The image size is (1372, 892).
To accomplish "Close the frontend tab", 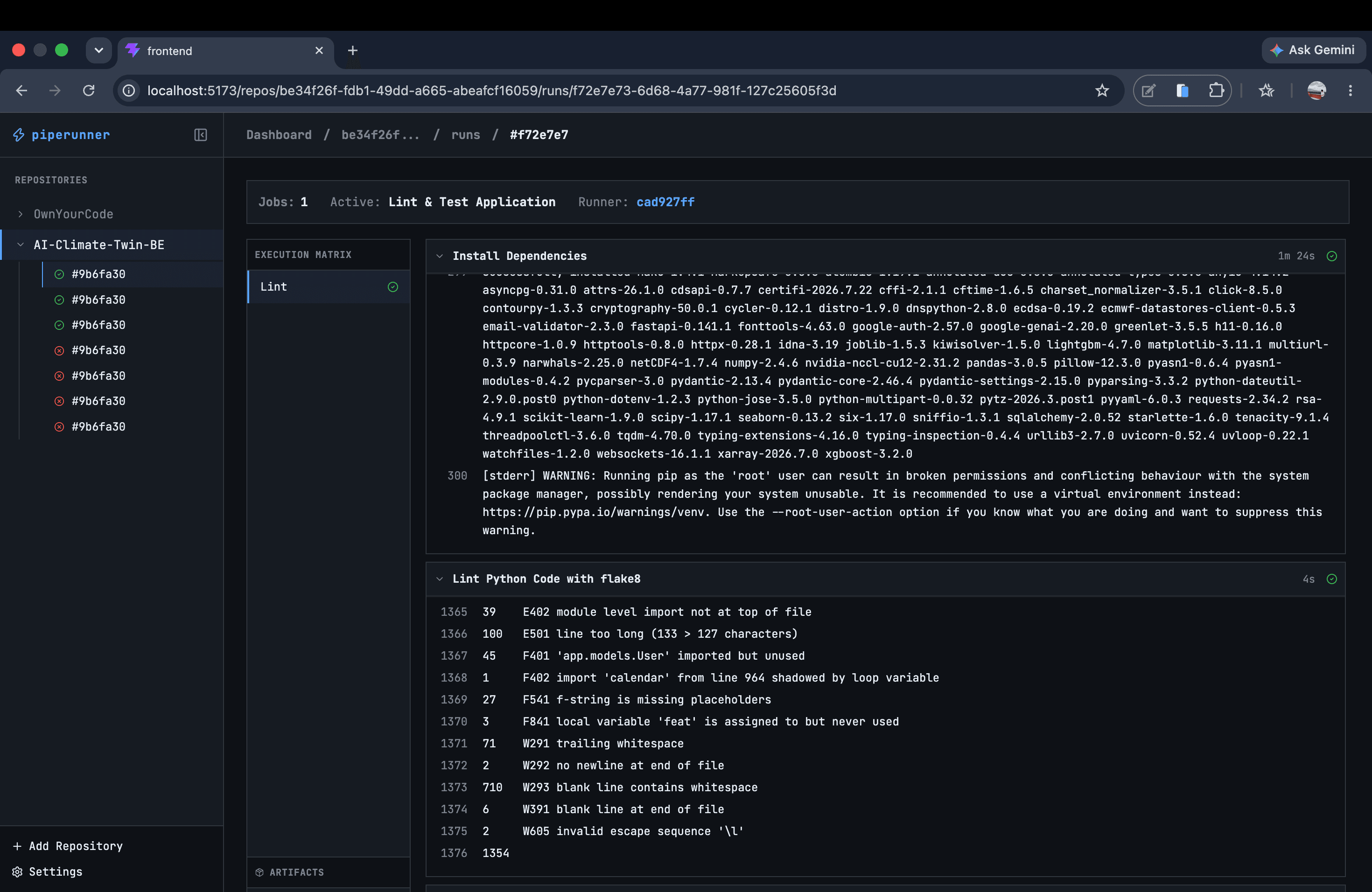I will (319, 51).
